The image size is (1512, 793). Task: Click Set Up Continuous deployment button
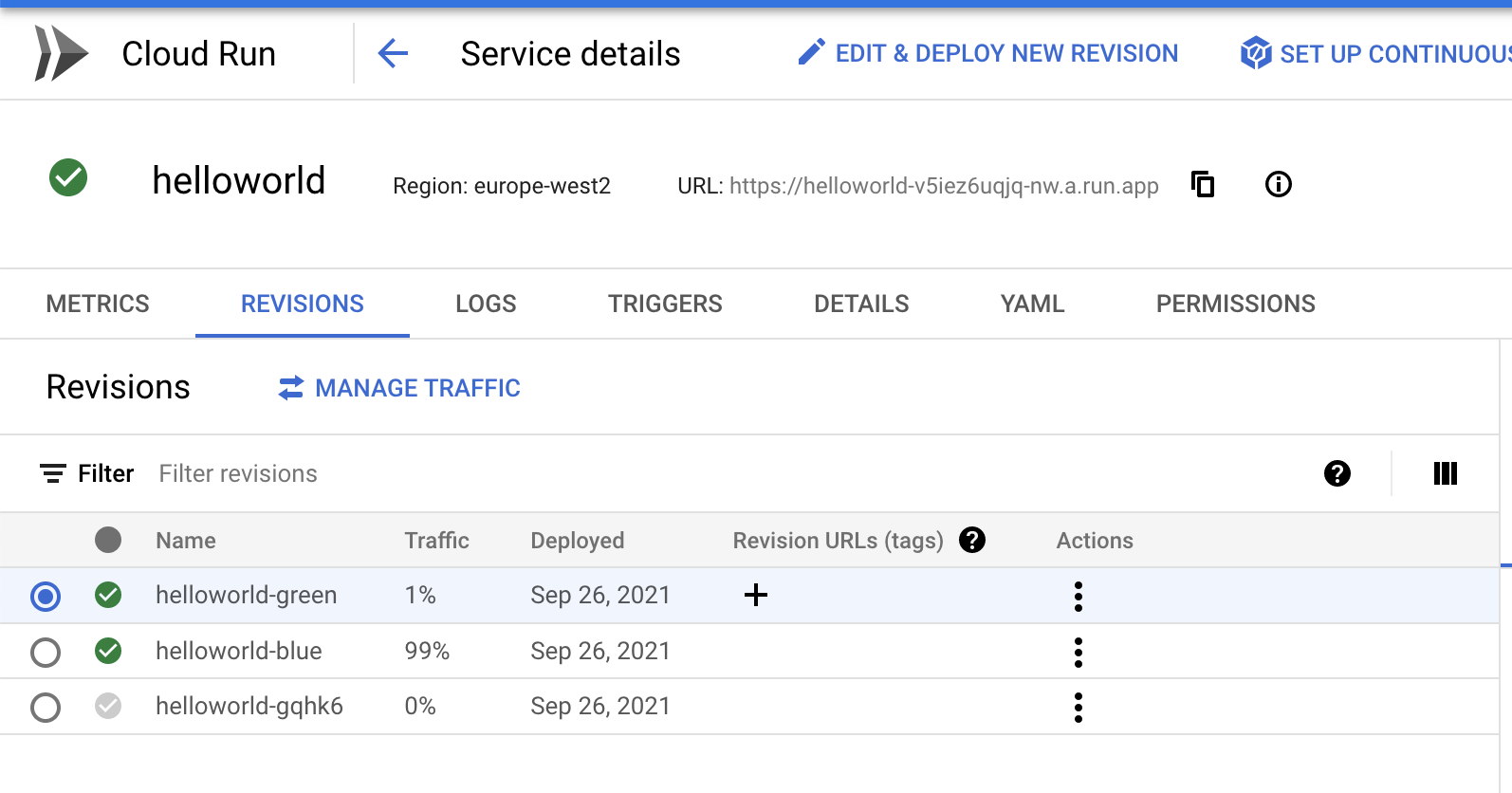1375,53
